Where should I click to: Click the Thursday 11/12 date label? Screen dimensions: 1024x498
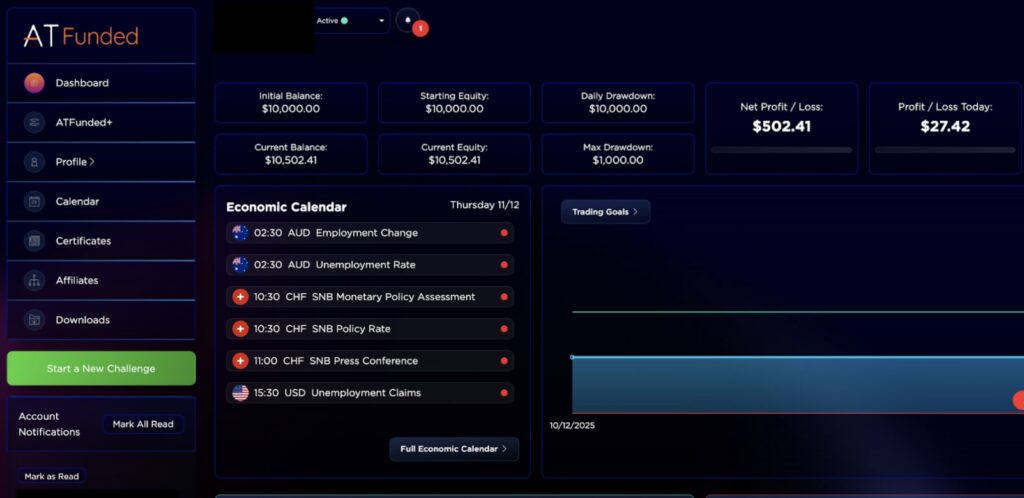(485, 205)
